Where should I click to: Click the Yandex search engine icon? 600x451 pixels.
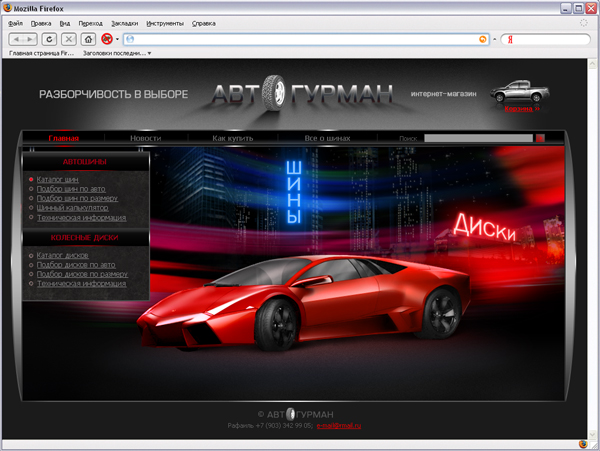coord(510,39)
